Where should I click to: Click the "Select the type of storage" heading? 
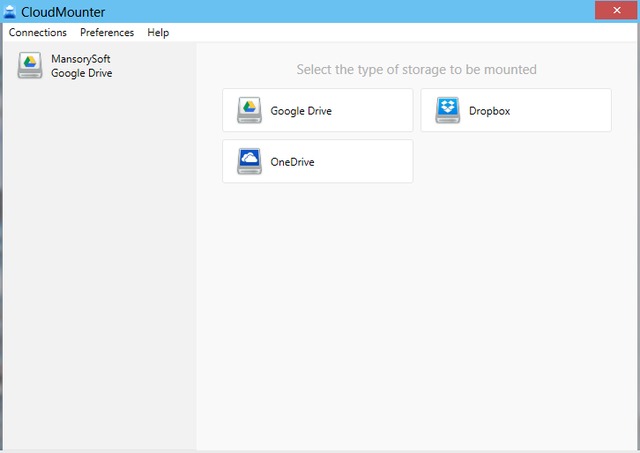pyautogui.click(x=416, y=70)
